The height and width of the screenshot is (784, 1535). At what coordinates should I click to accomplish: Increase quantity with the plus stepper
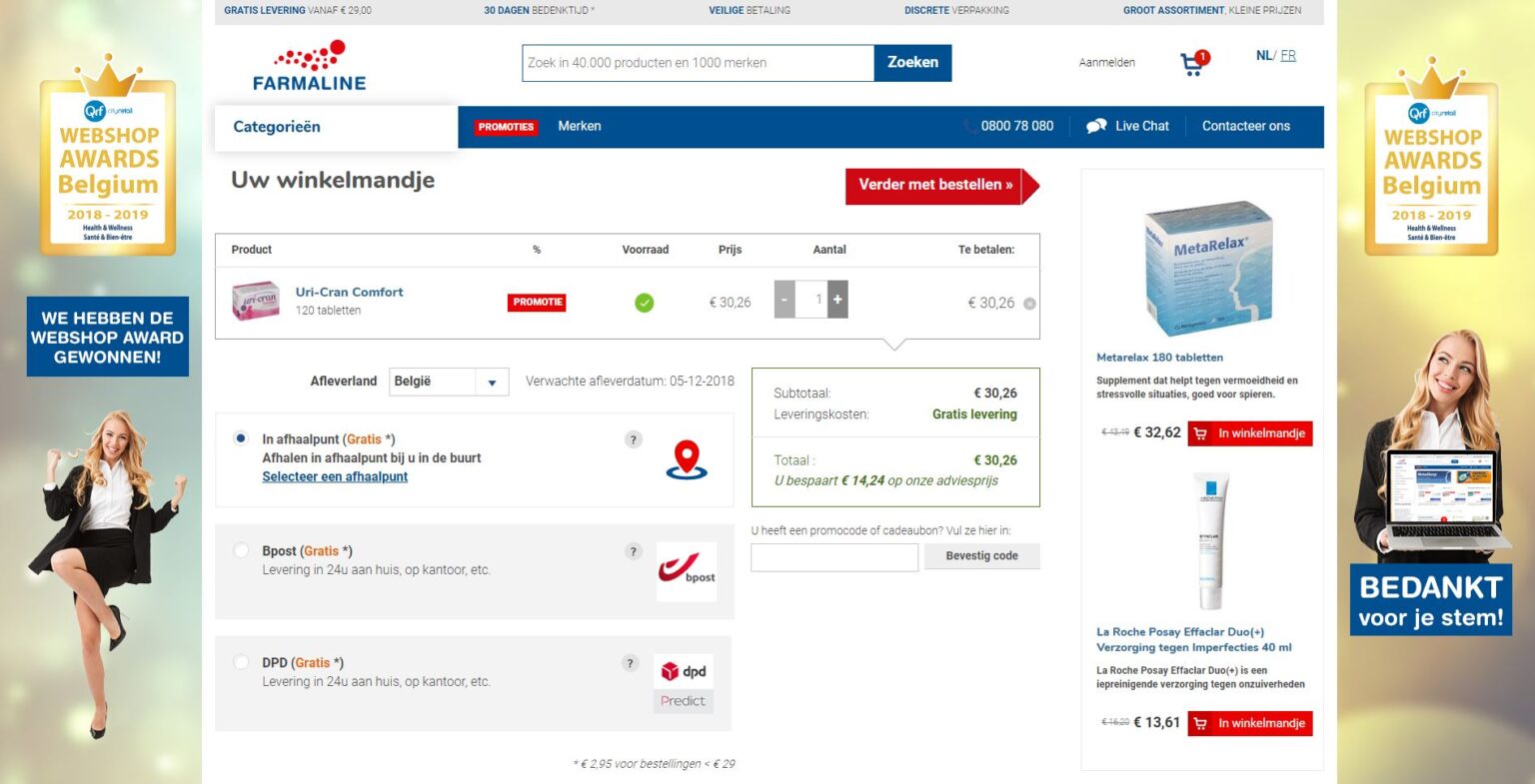[837, 298]
